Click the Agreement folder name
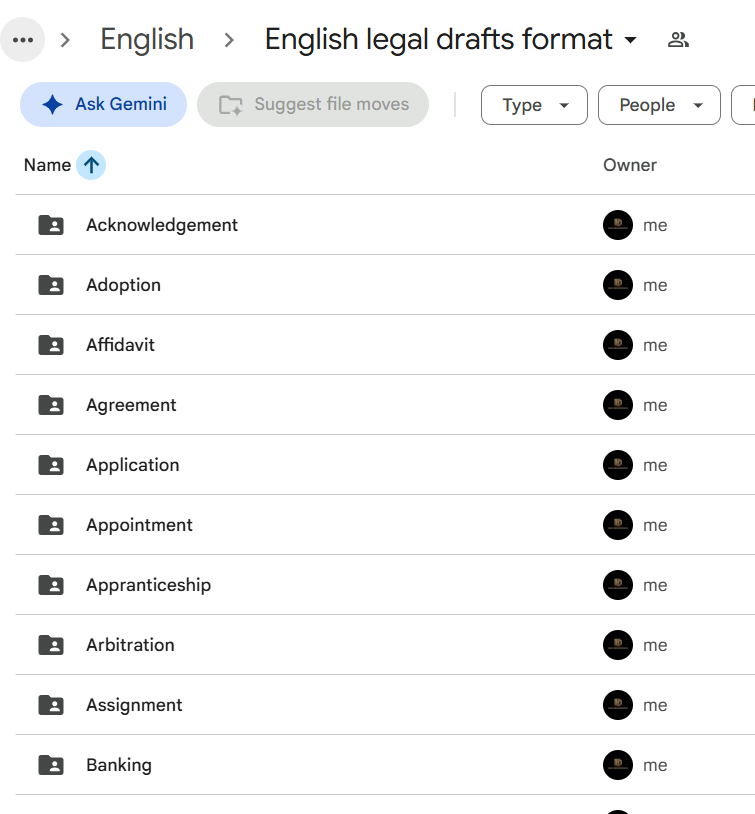Image resolution: width=755 pixels, height=814 pixels. [x=131, y=405]
